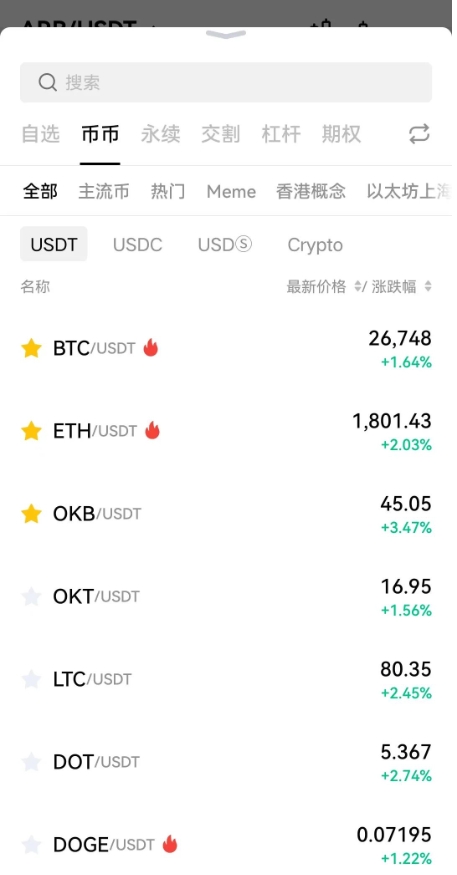Favorite DOT/USDT using its gray star
This screenshot has width=457, height=875.
coord(31,762)
